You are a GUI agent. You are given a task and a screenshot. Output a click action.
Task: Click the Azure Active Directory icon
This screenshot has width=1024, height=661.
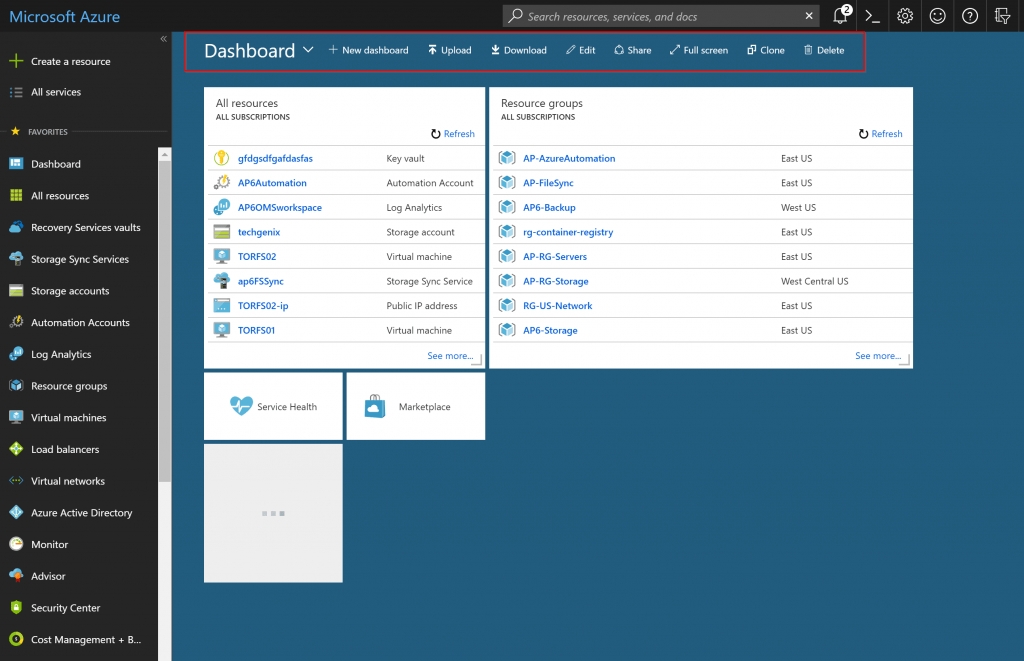click(16, 513)
